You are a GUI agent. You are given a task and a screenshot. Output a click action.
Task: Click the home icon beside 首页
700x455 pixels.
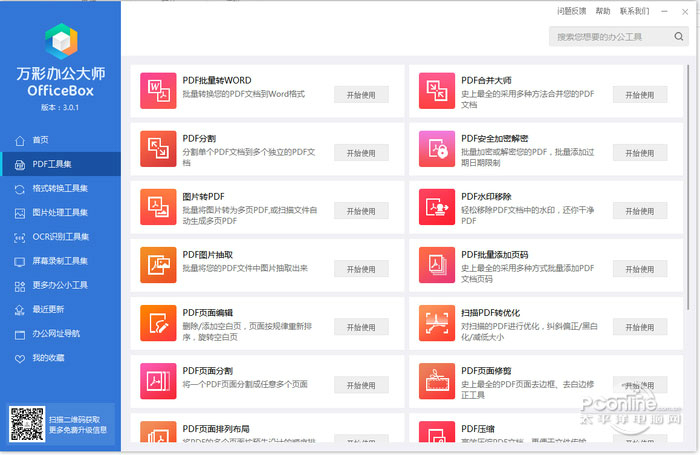click(20, 141)
